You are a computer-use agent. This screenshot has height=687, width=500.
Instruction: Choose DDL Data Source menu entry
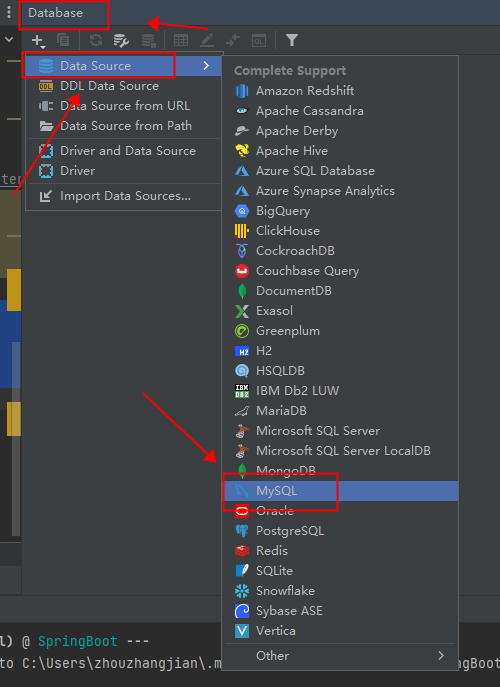click(124, 86)
